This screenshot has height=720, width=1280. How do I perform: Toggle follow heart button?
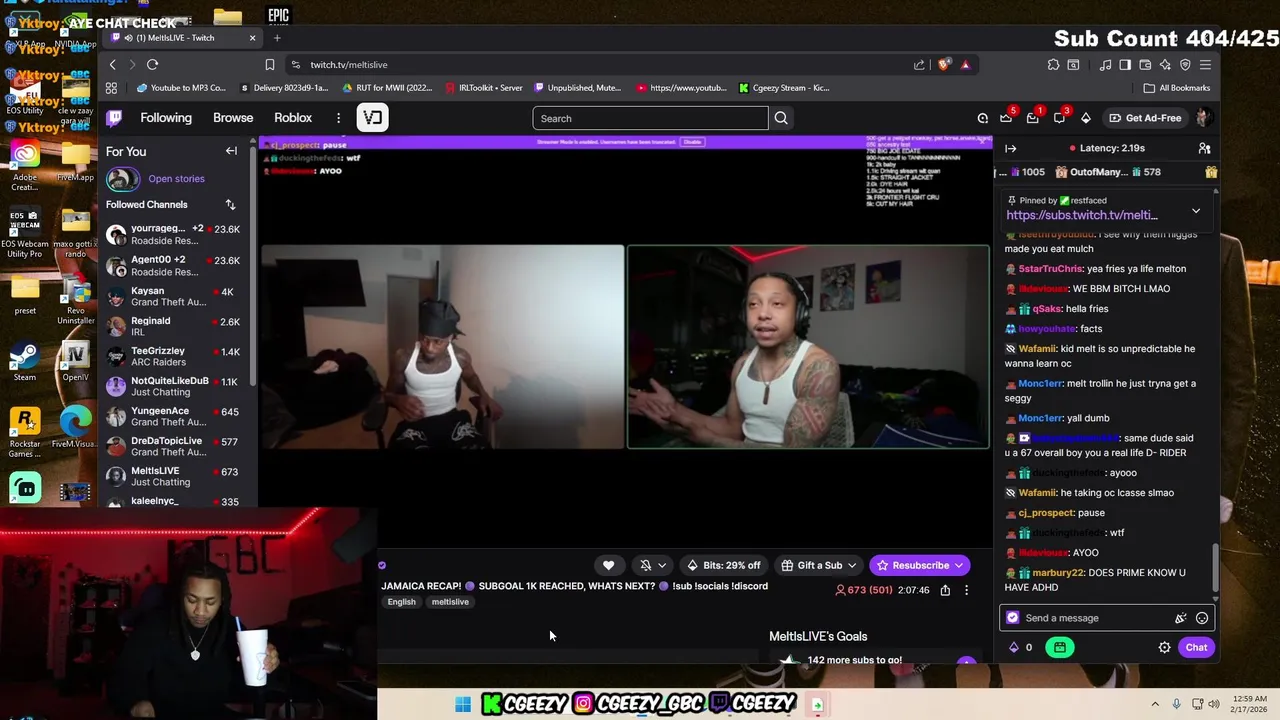click(x=608, y=565)
